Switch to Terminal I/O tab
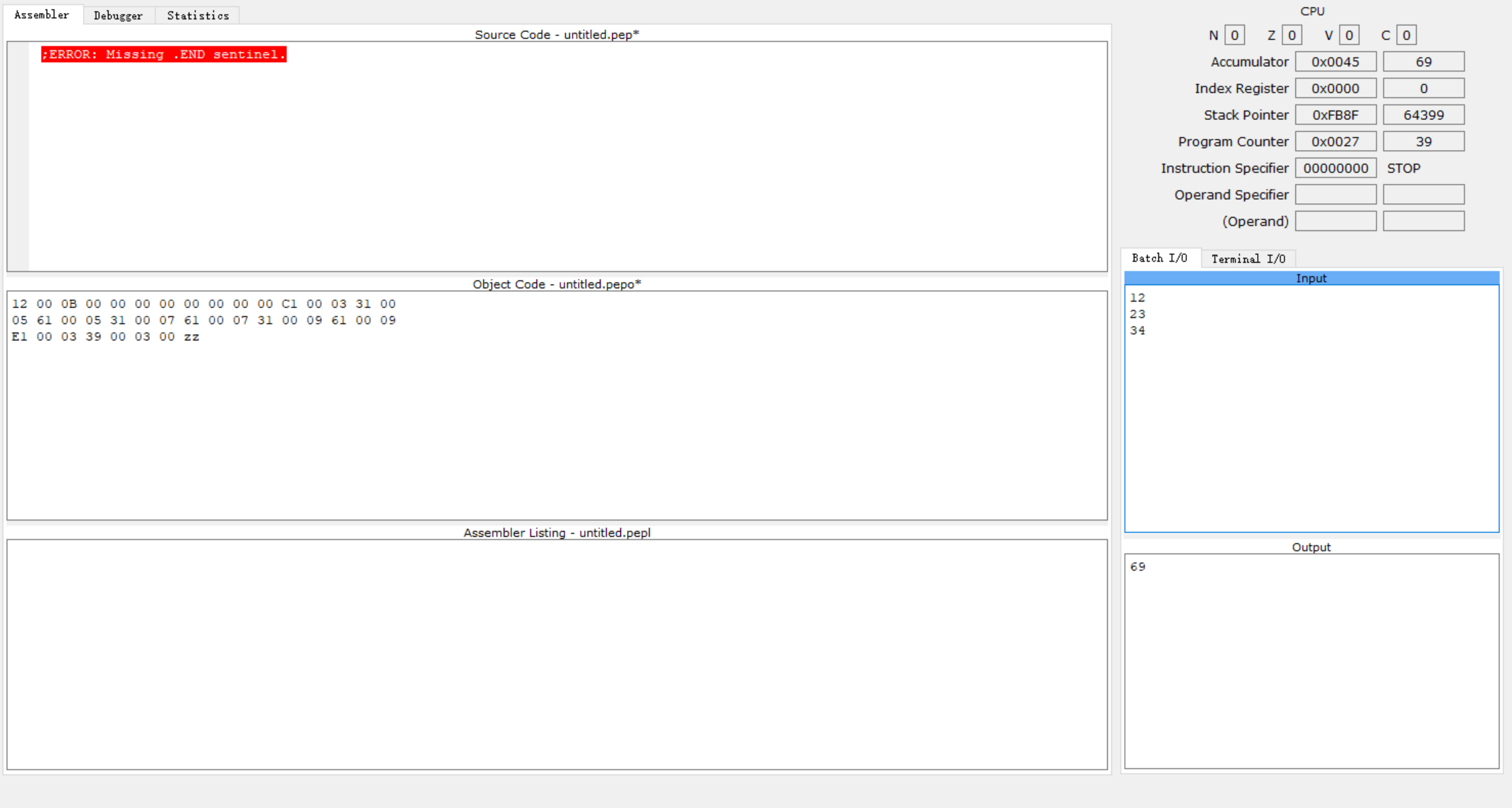 1248,258
